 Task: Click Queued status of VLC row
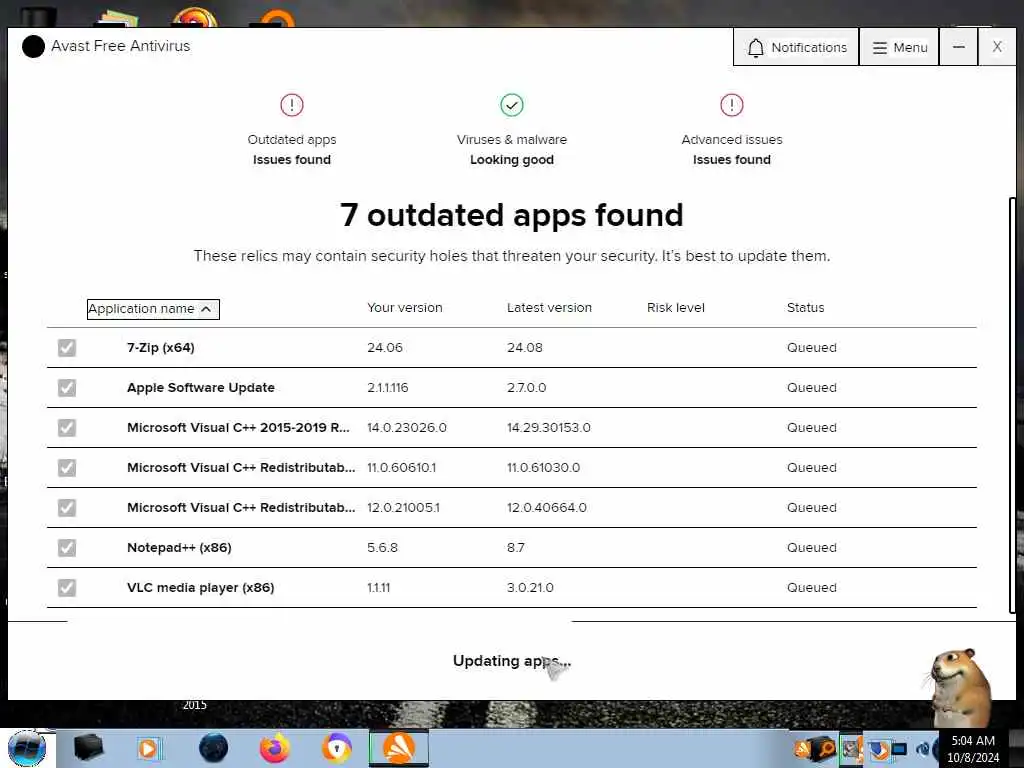(x=811, y=587)
